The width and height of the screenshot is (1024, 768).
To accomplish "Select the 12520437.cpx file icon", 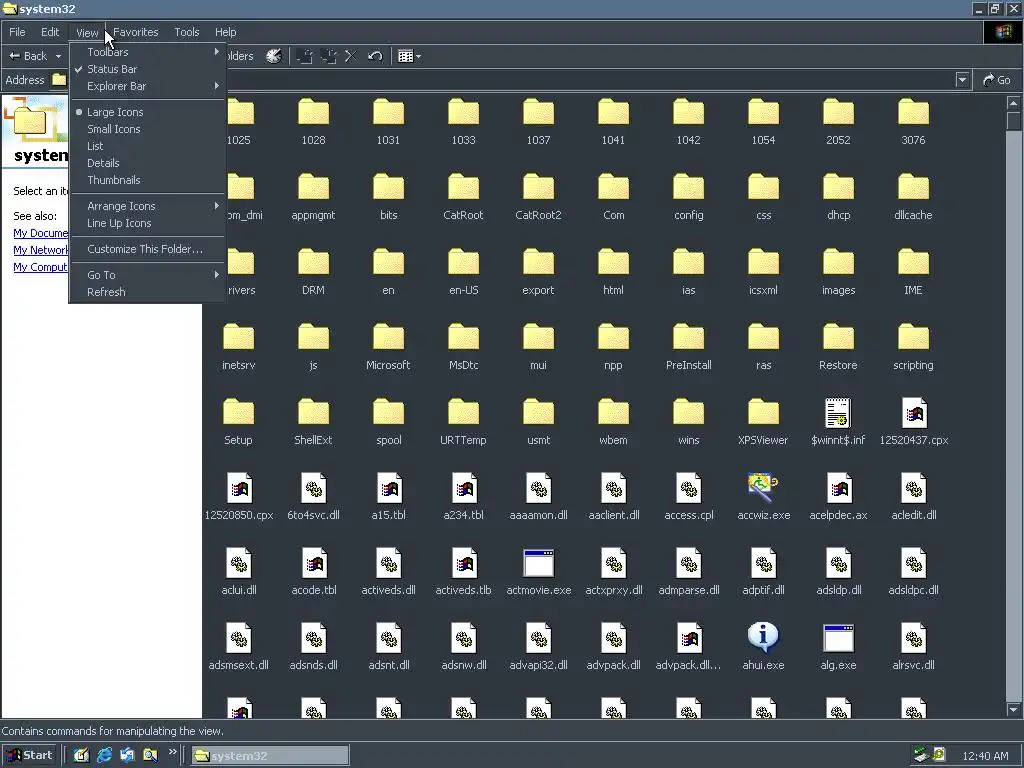I will coord(914,412).
